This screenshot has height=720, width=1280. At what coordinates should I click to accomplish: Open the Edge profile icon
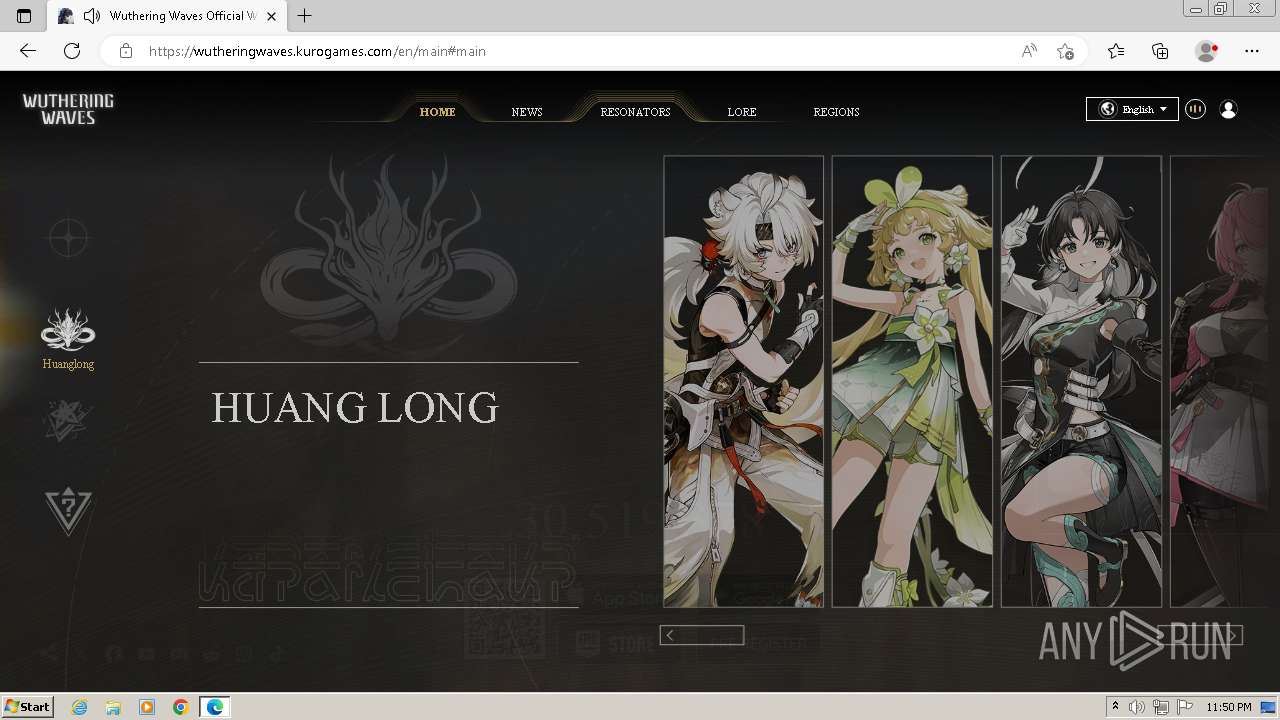pyautogui.click(x=1207, y=51)
